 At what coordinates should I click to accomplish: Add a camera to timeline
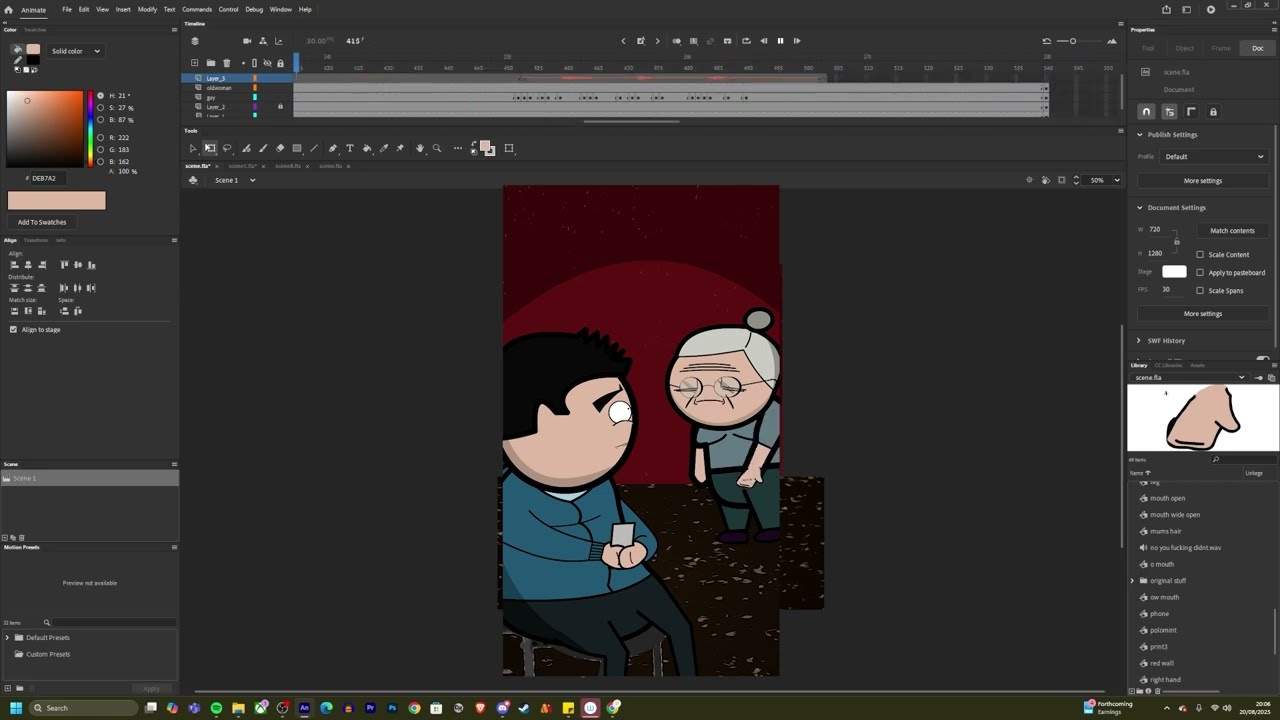click(x=247, y=41)
